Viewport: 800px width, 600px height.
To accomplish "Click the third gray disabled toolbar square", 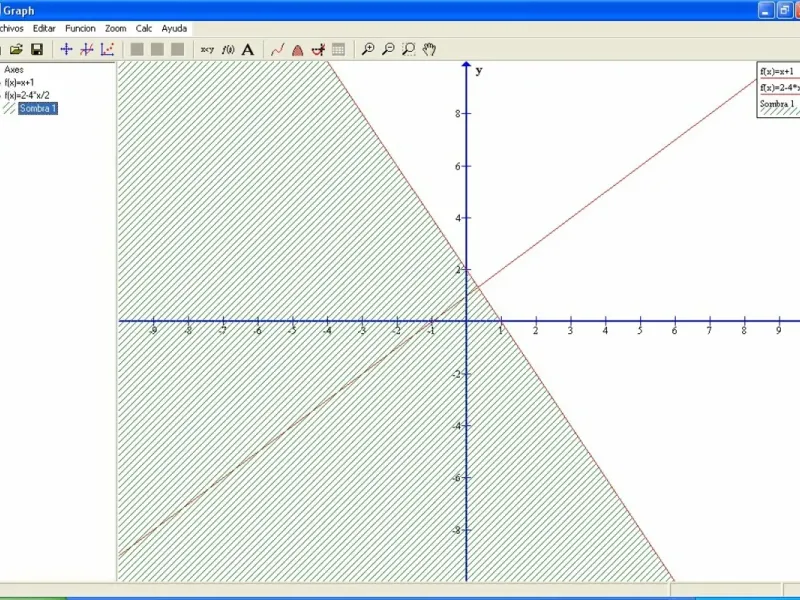I will click(178, 49).
